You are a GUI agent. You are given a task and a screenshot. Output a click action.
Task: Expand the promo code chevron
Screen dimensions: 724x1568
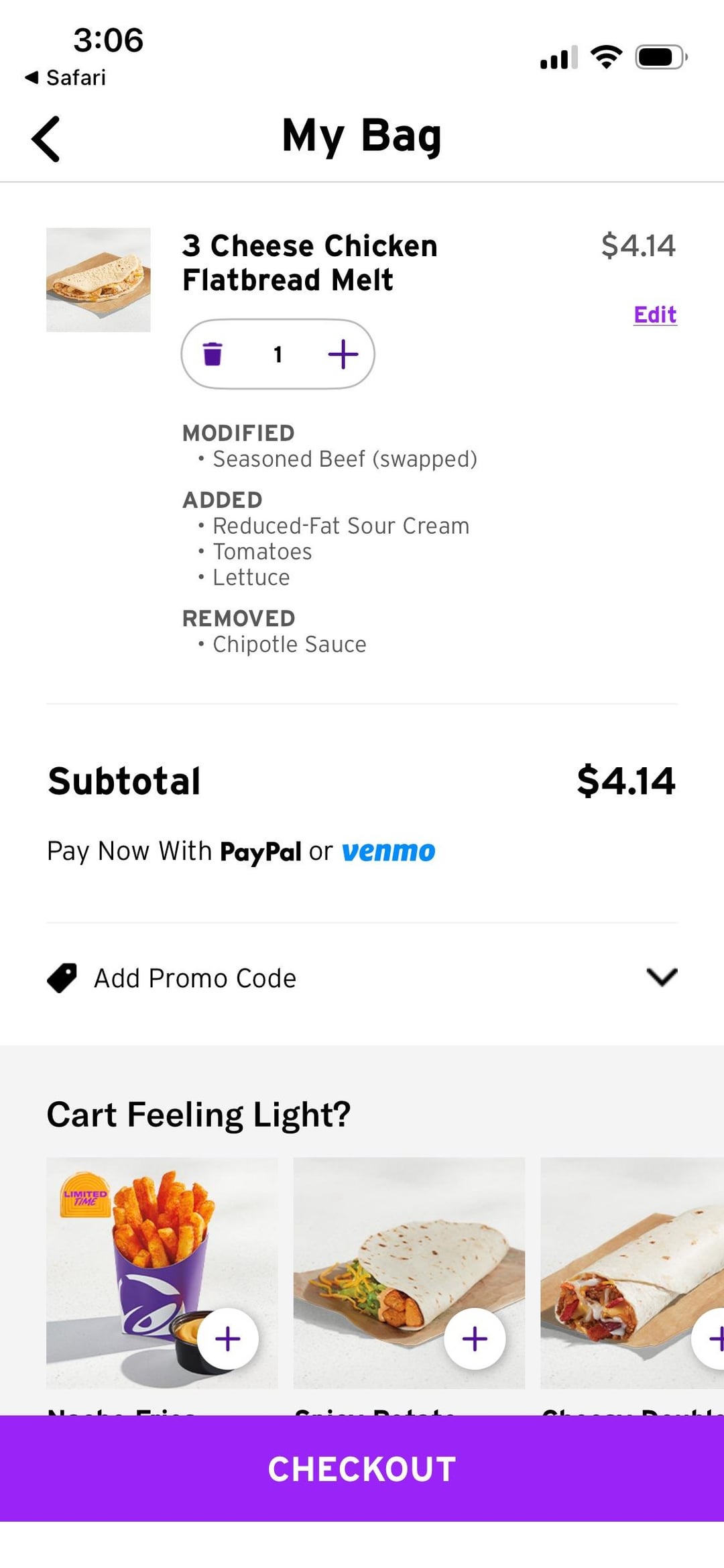662,977
